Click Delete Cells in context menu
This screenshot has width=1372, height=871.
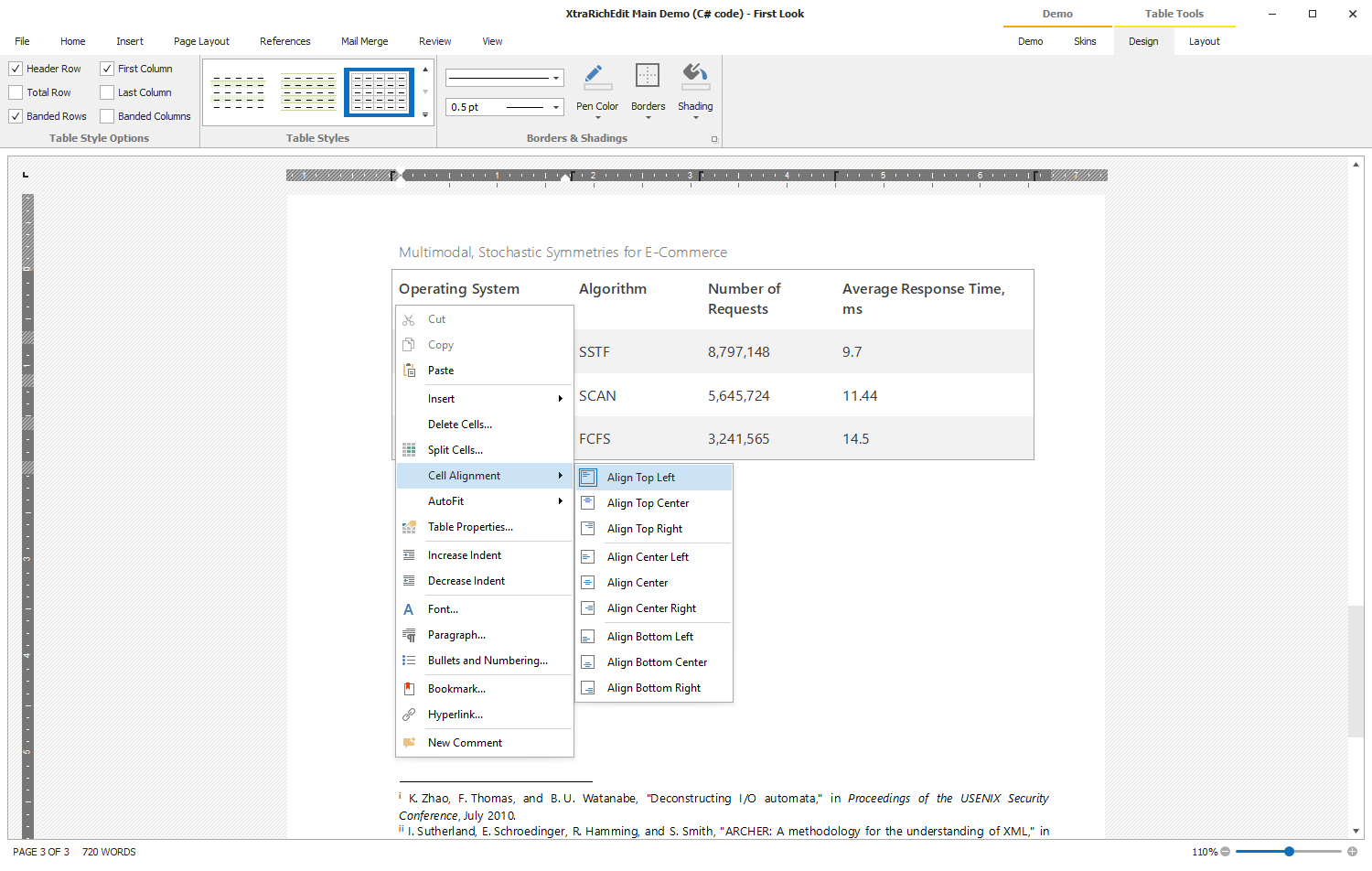coord(459,425)
